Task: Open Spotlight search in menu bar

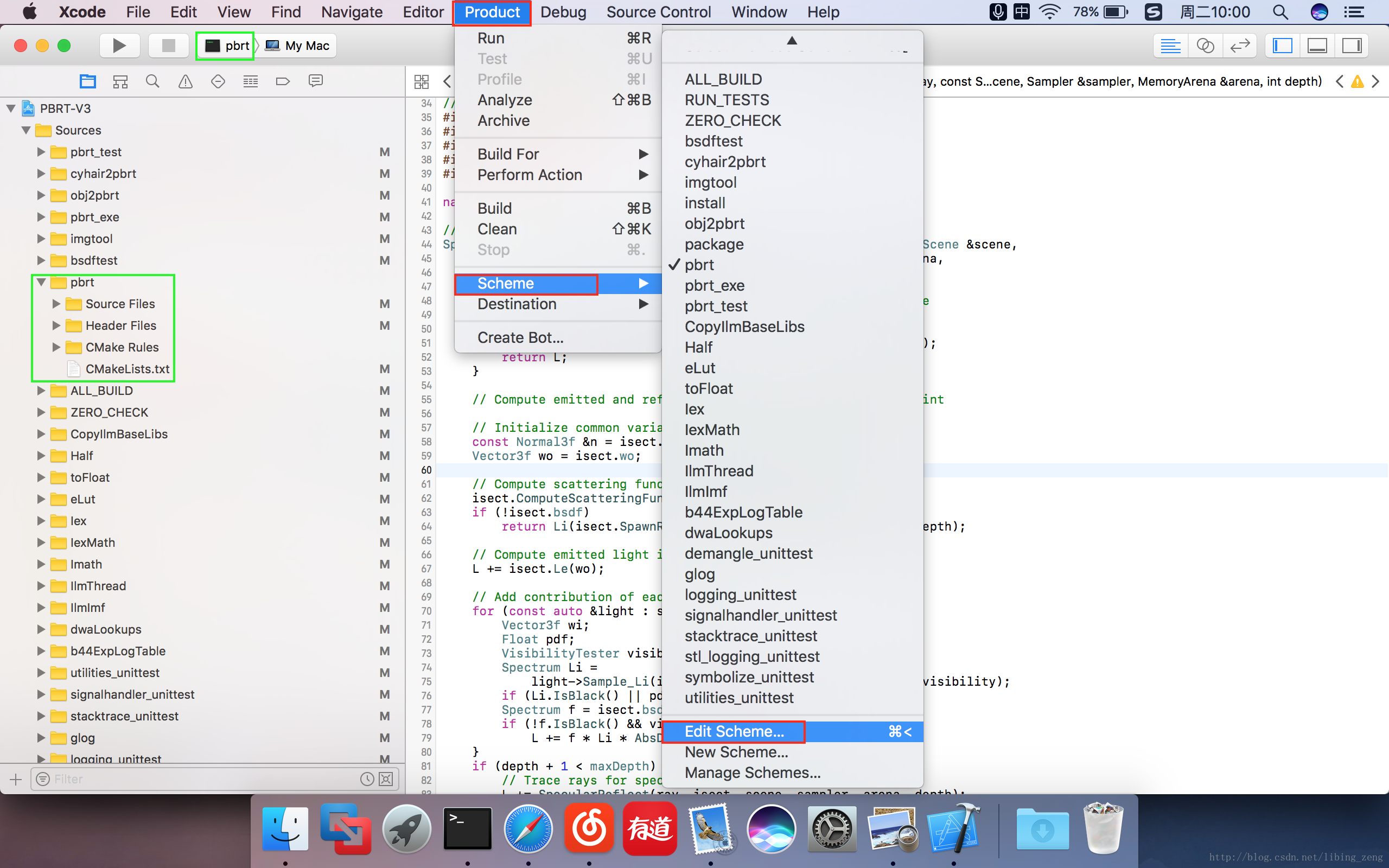Action: [1280, 12]
